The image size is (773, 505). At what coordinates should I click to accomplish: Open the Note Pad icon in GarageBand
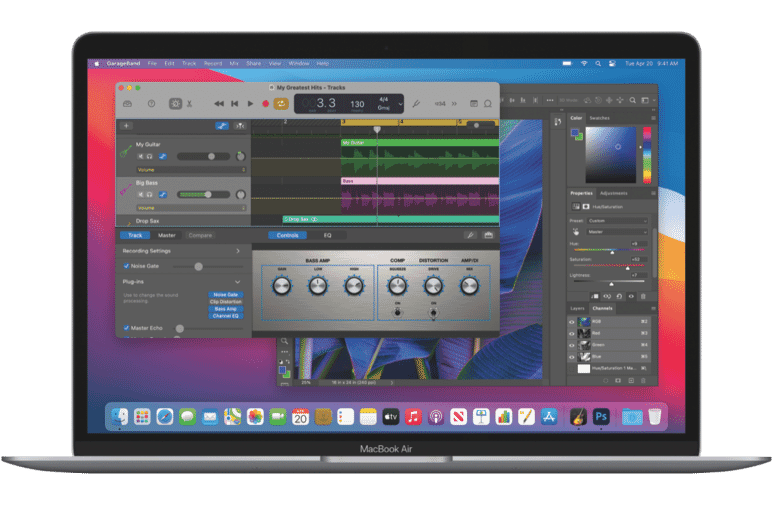pyautogui.click(x=474, y=104)
